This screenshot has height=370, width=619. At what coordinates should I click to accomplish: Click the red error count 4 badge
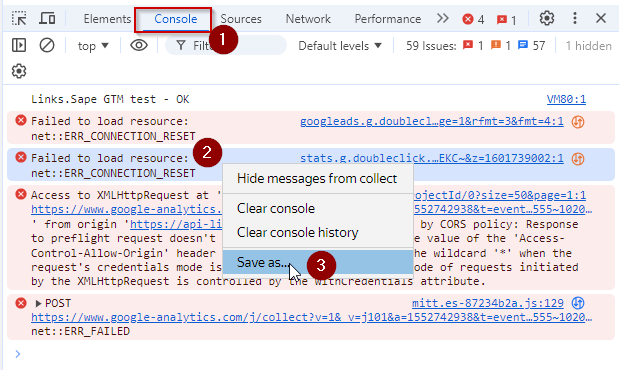click(x=473, y=19)
